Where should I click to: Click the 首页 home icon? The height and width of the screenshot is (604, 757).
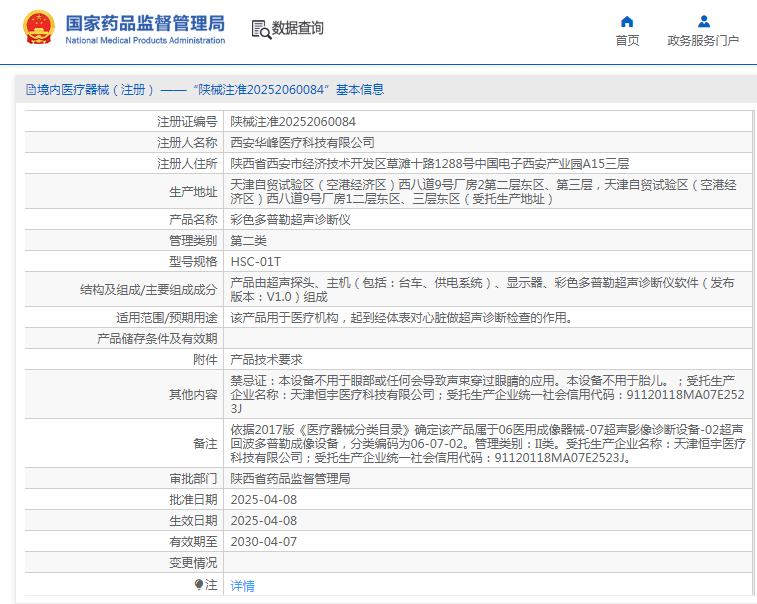(627, 22)
